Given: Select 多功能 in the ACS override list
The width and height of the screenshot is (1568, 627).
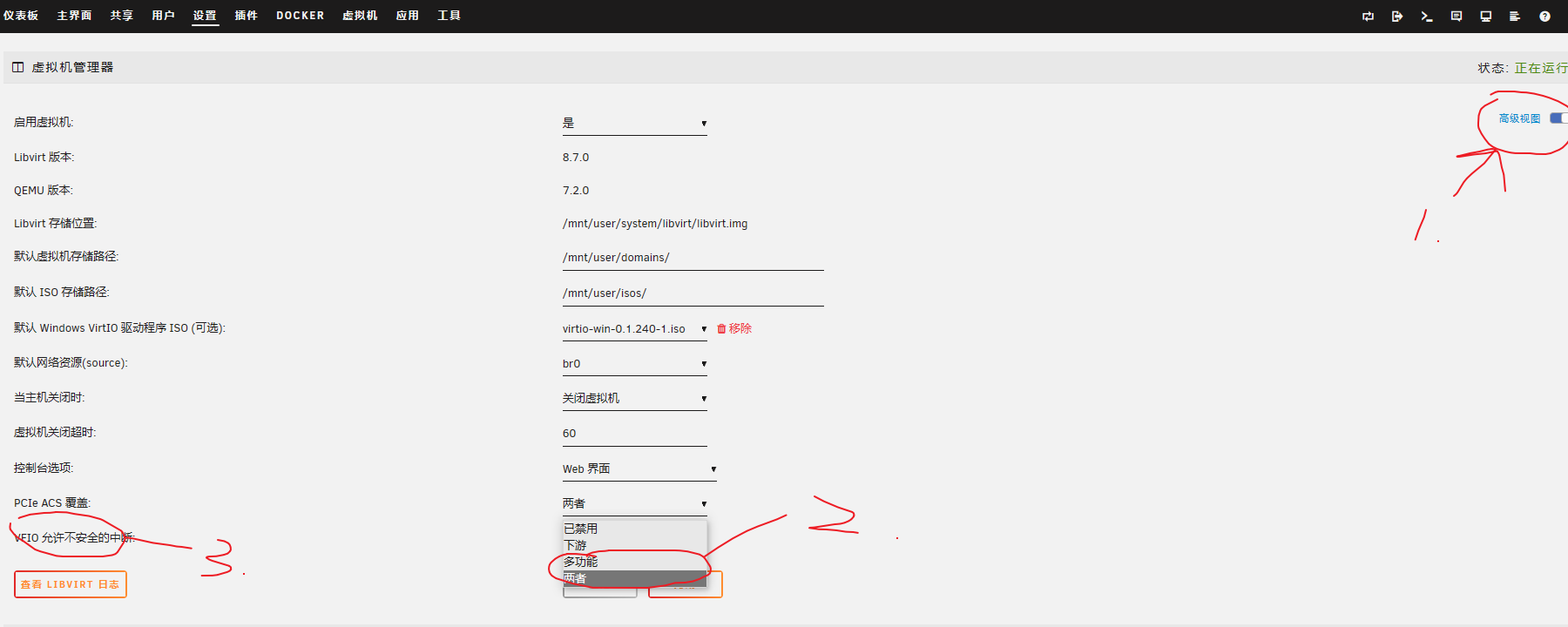Looking at the screenshot, I should [x=581, y=562].
